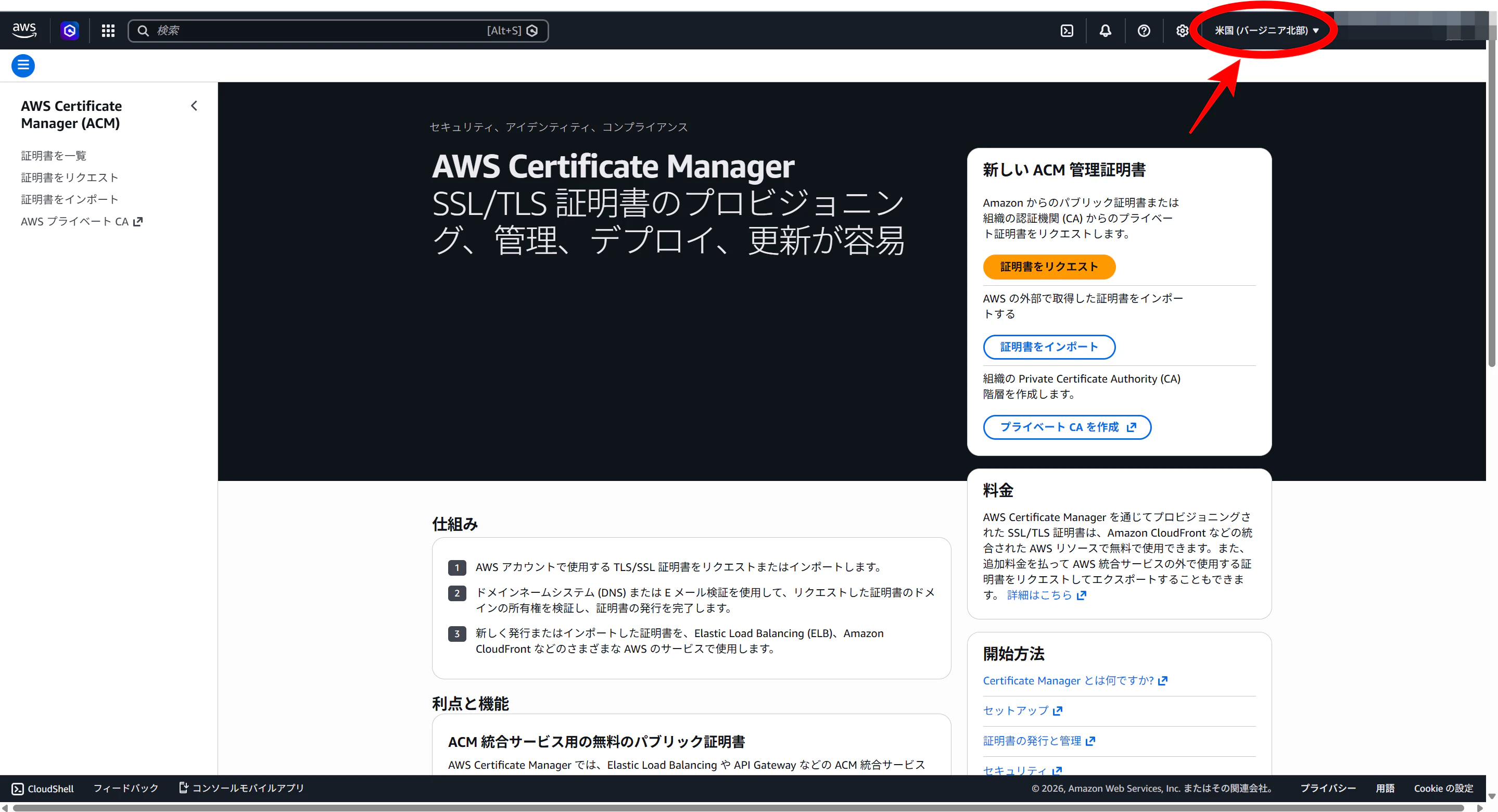This screenshot has height=812, width=1498.
Task: Open コンソールモバイルアプリ footer link
Action: click(x=241, y=788)
